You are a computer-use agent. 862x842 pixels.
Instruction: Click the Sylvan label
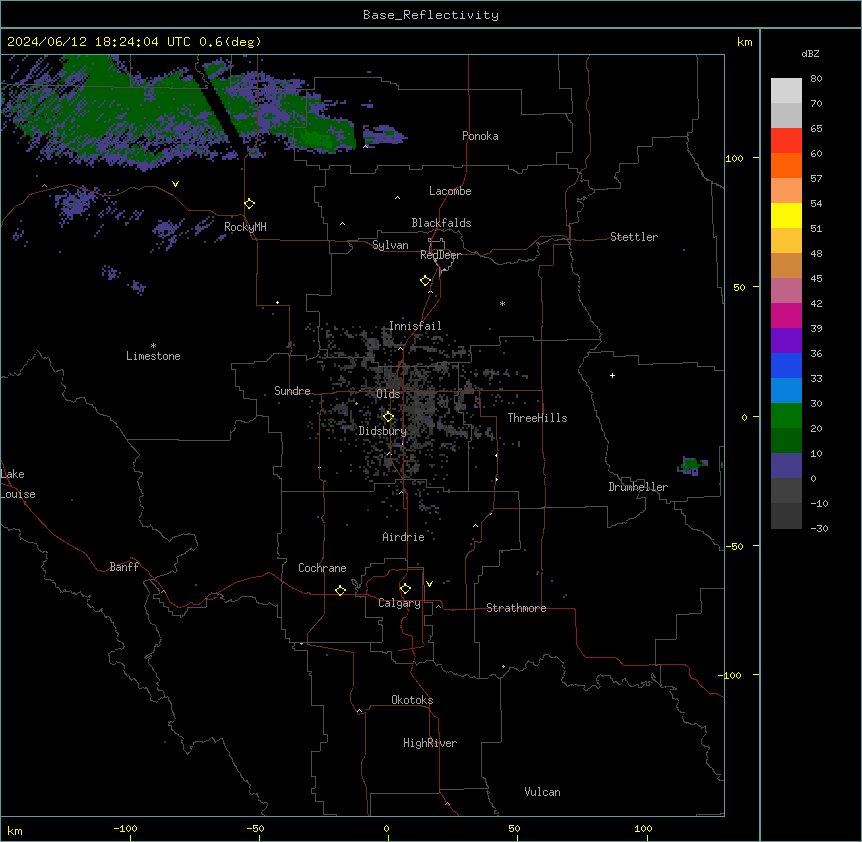[390, 245]
